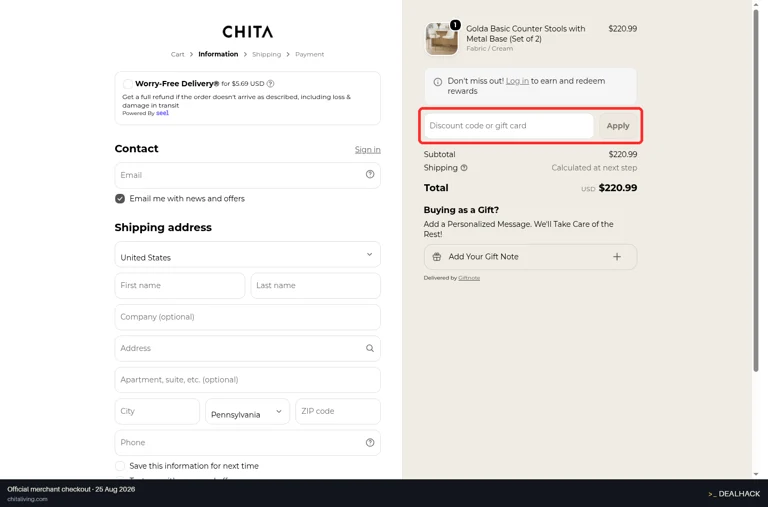The image size is (768, 507).
Task: Click the Shipping info question icon
Action: (x=464, y=168)
